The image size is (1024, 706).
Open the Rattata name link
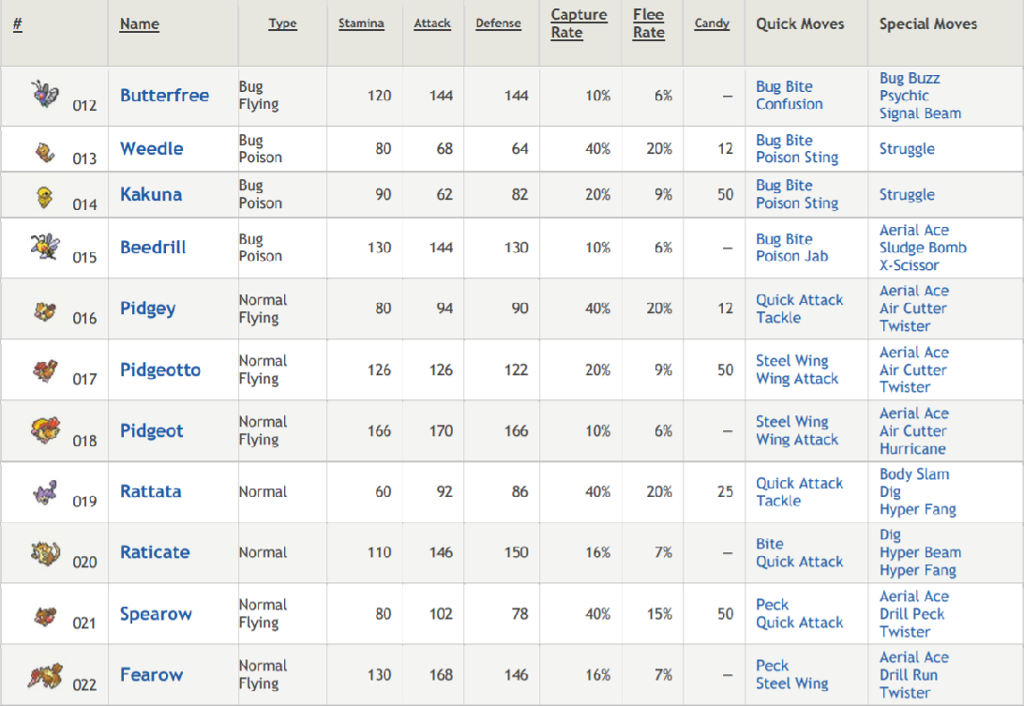click(150, 492)
